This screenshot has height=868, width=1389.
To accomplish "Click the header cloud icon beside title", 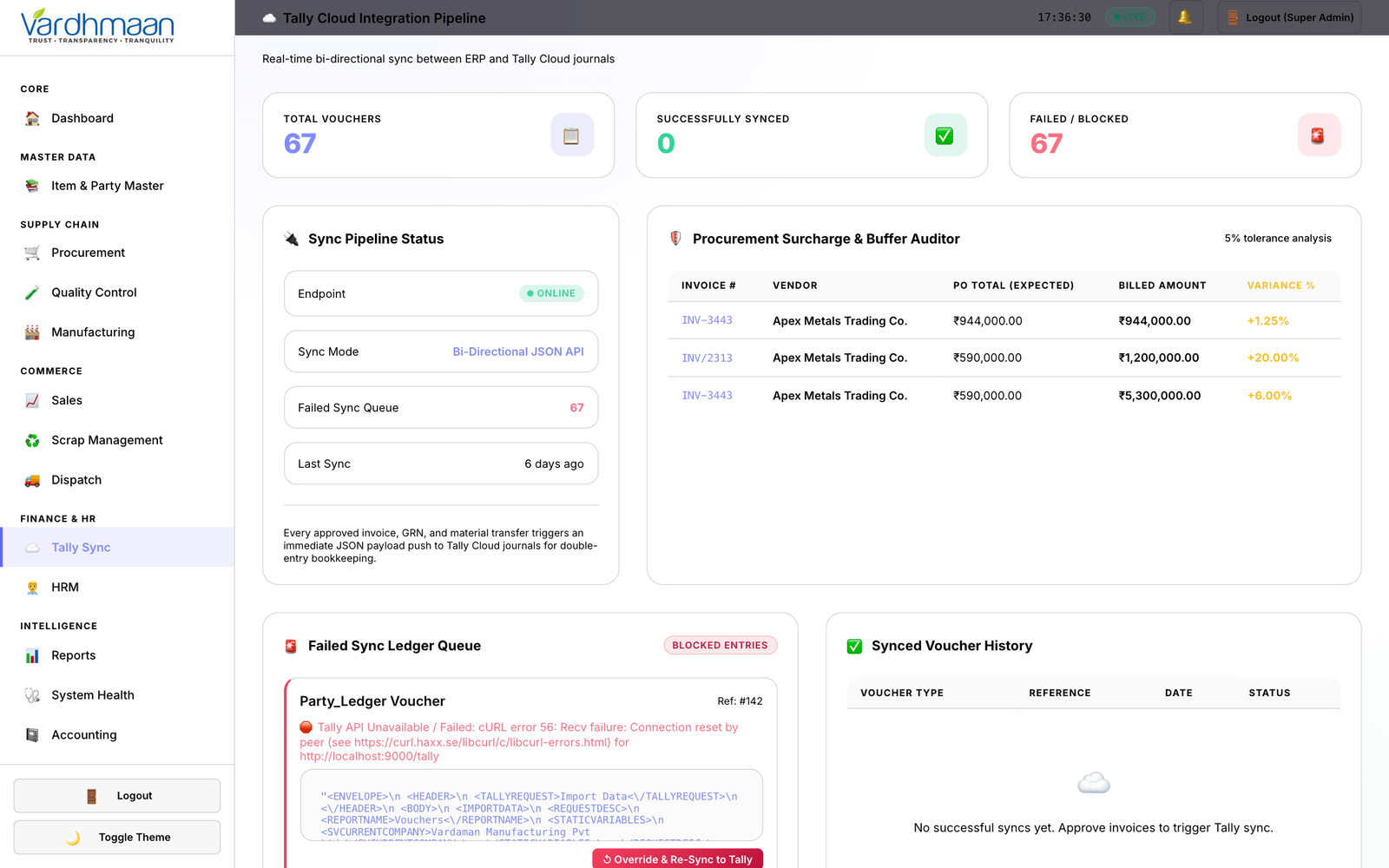I will click(x=269, y=18).
